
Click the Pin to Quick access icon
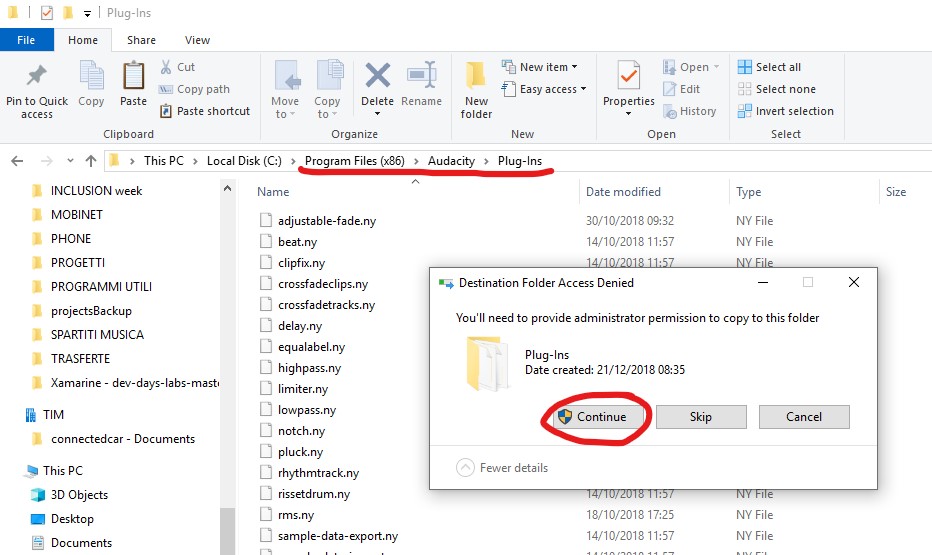pyautogui.click(x=37, y=77)
